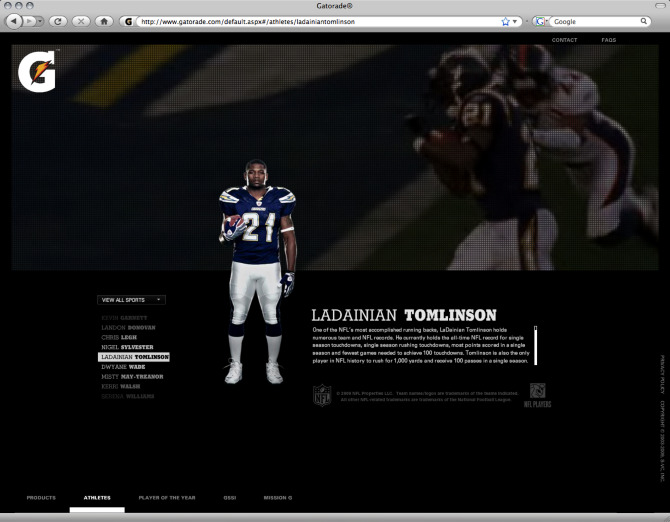This screenshot has height=522, width=670.
Task: Click the NFL shield logo
Action: click(322, 395)
